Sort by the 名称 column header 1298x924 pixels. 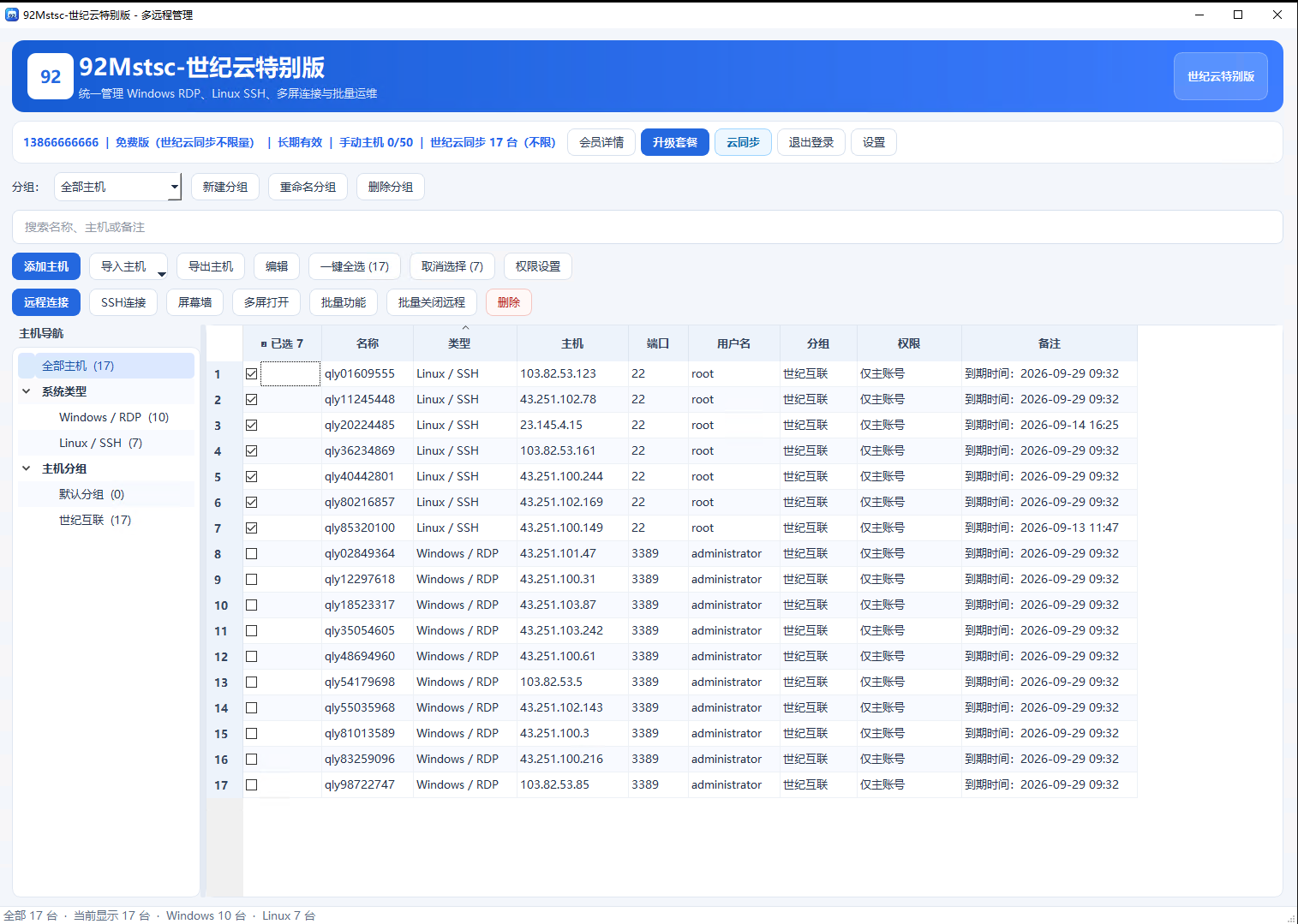368,343
